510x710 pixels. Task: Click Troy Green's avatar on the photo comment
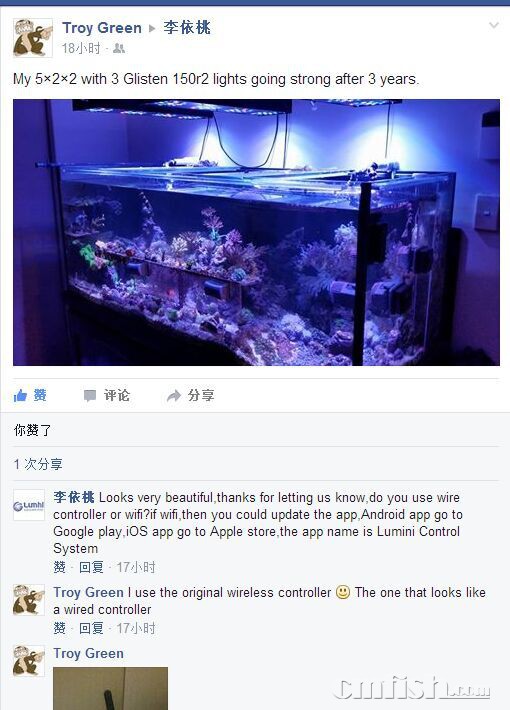29,661
